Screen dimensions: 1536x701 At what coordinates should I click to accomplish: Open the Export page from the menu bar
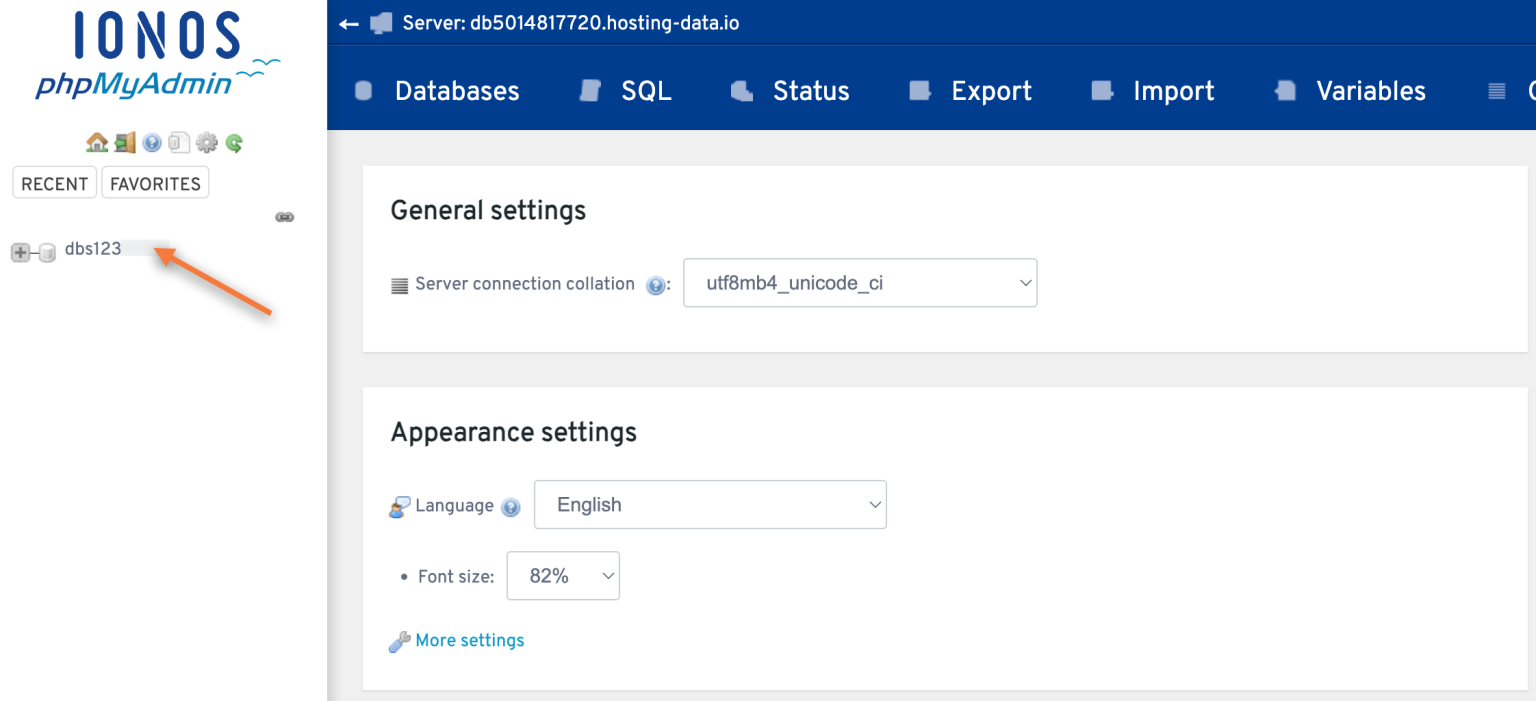(x=991, y=91)
